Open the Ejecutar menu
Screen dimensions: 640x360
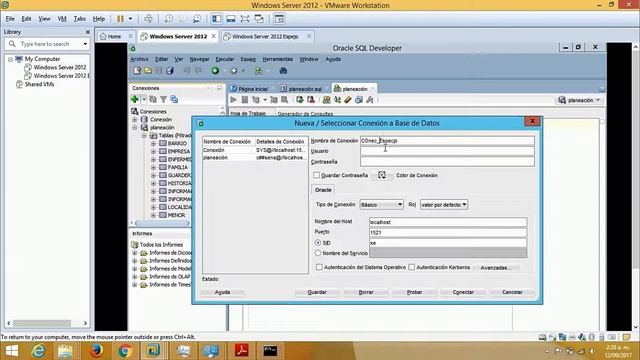pyautogui.click(x=225, y=59)
